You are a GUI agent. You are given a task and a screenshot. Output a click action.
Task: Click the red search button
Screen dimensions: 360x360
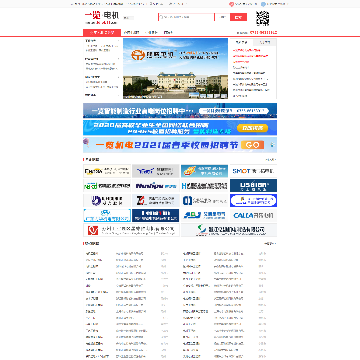[x=239, y=17]
